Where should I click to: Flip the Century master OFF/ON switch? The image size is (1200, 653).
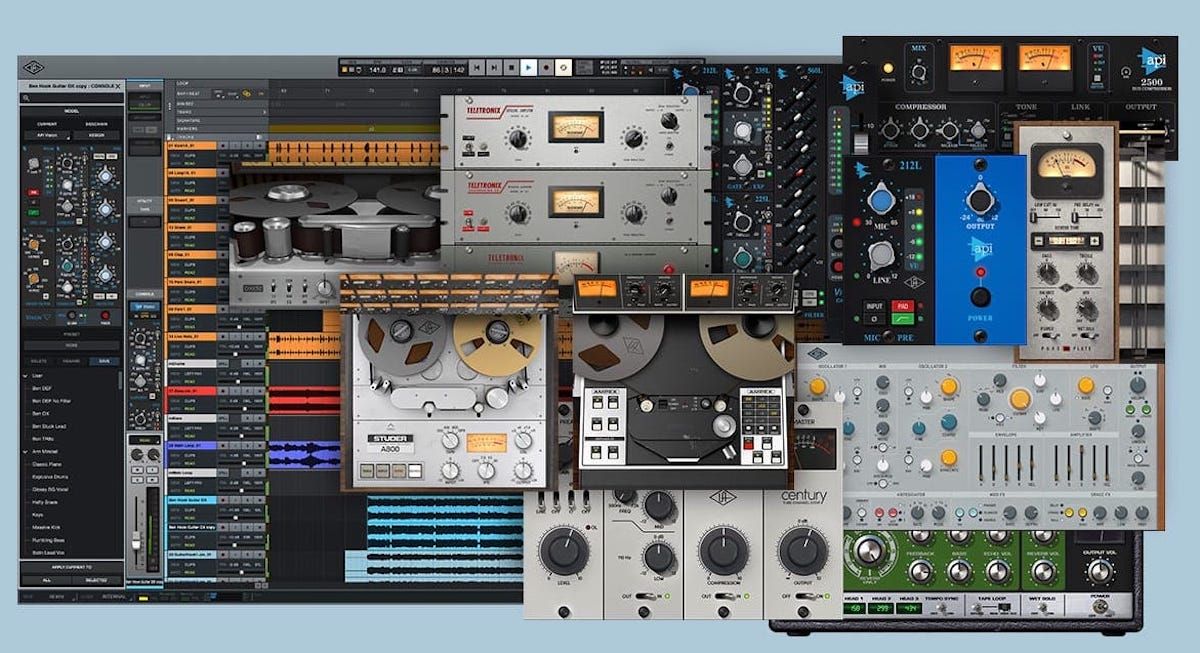804,596
